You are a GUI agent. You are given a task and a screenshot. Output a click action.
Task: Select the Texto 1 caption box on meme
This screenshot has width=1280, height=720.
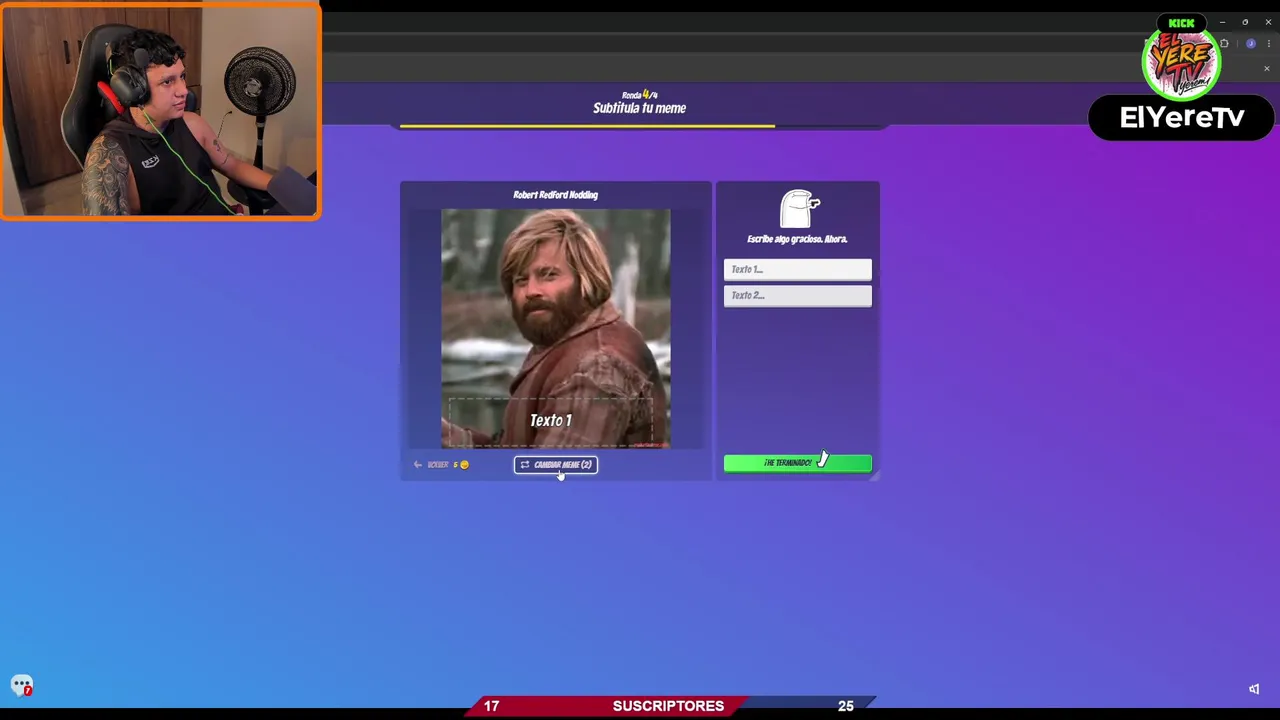[x=551, y=421]
